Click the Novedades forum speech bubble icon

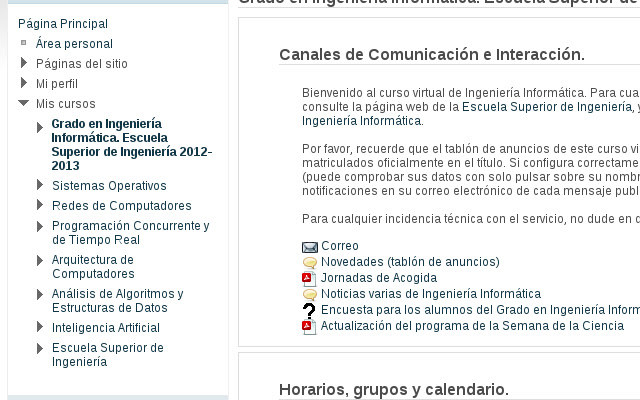(310, 262)
